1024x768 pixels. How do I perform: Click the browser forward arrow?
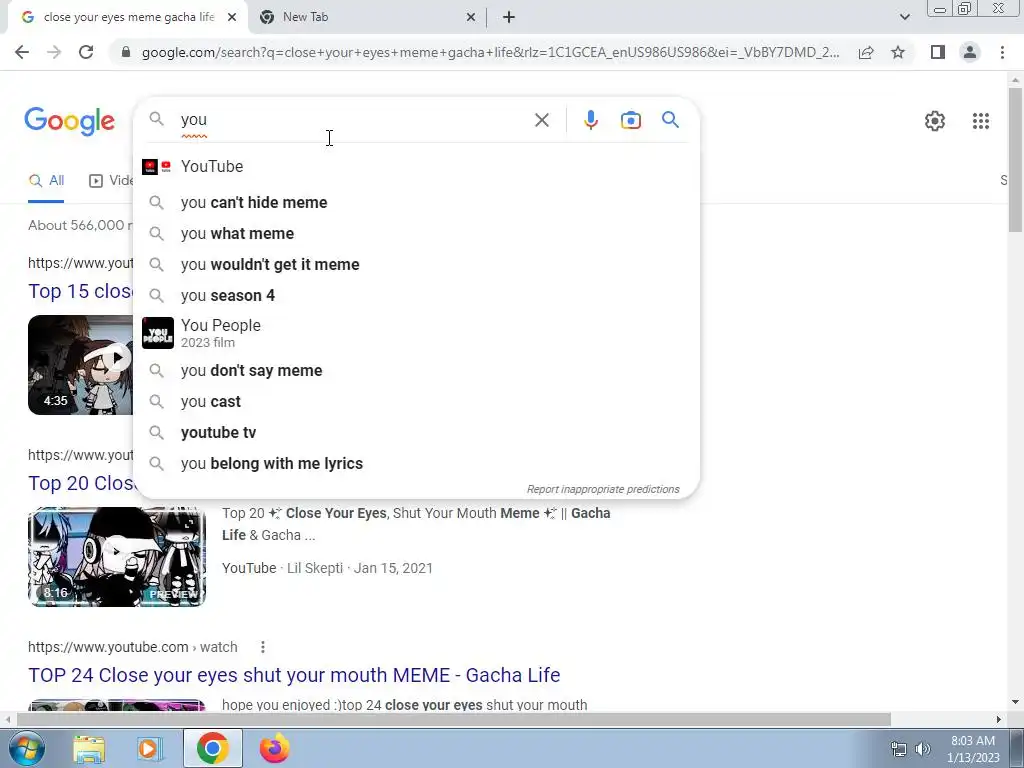54,52
